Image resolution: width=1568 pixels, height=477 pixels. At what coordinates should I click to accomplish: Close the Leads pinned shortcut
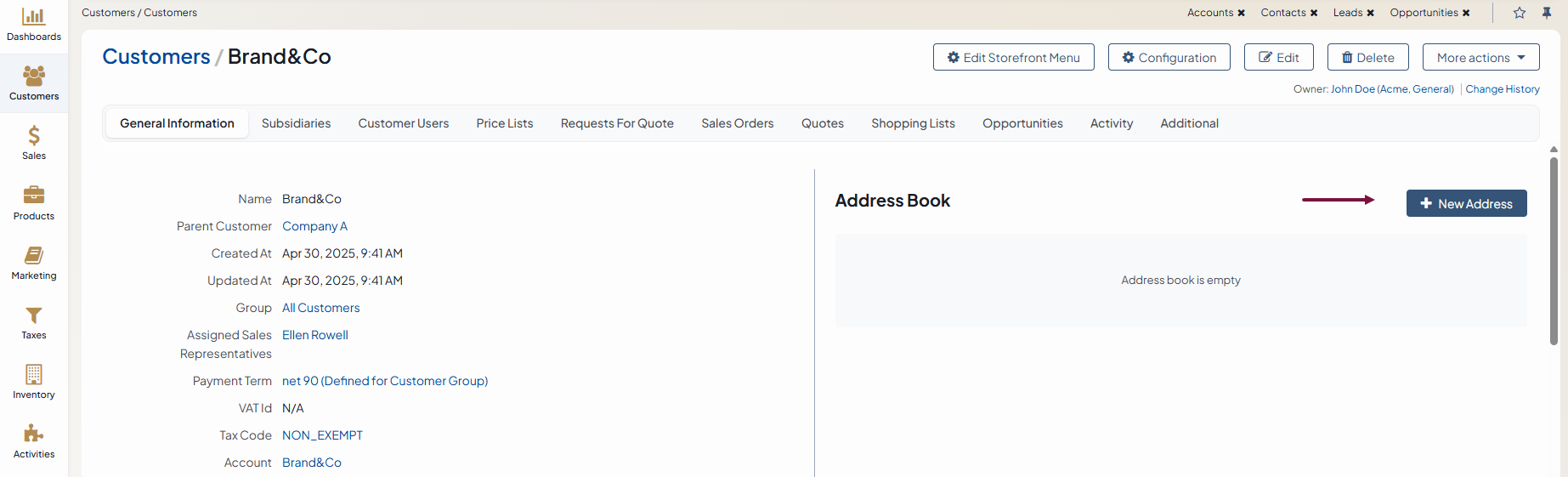tap(1371, 13)
